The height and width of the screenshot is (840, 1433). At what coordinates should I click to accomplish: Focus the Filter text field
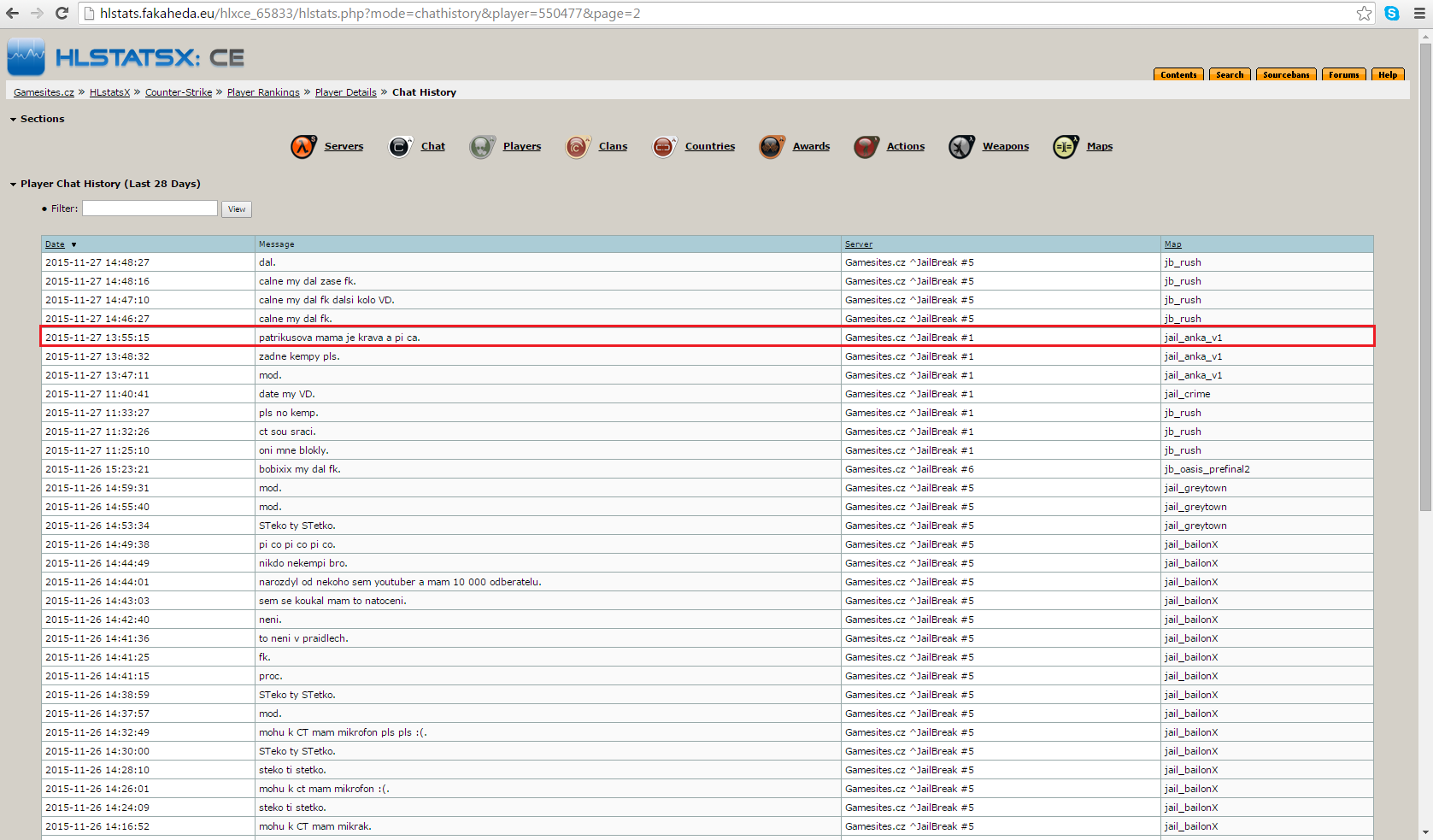point(150,209)
